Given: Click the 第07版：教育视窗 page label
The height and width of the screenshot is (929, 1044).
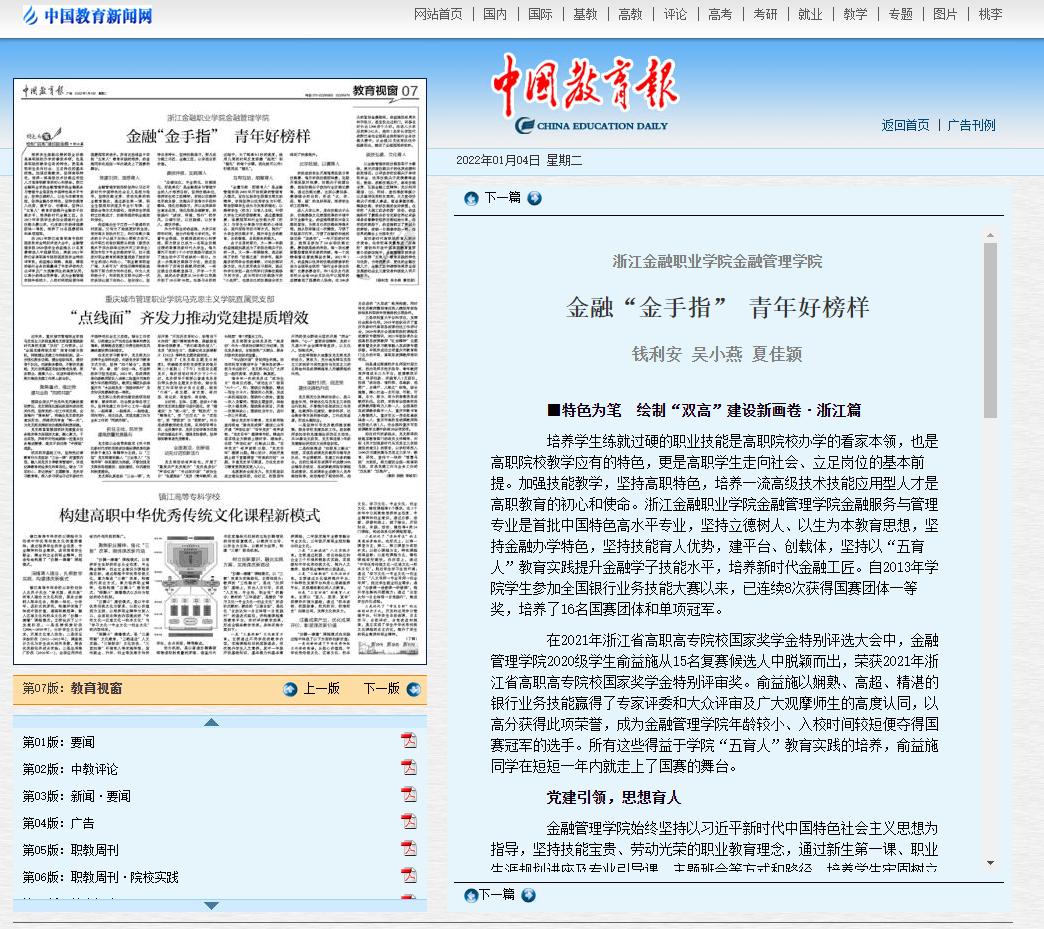Looking at the screenshot, I should click(73, 689).
